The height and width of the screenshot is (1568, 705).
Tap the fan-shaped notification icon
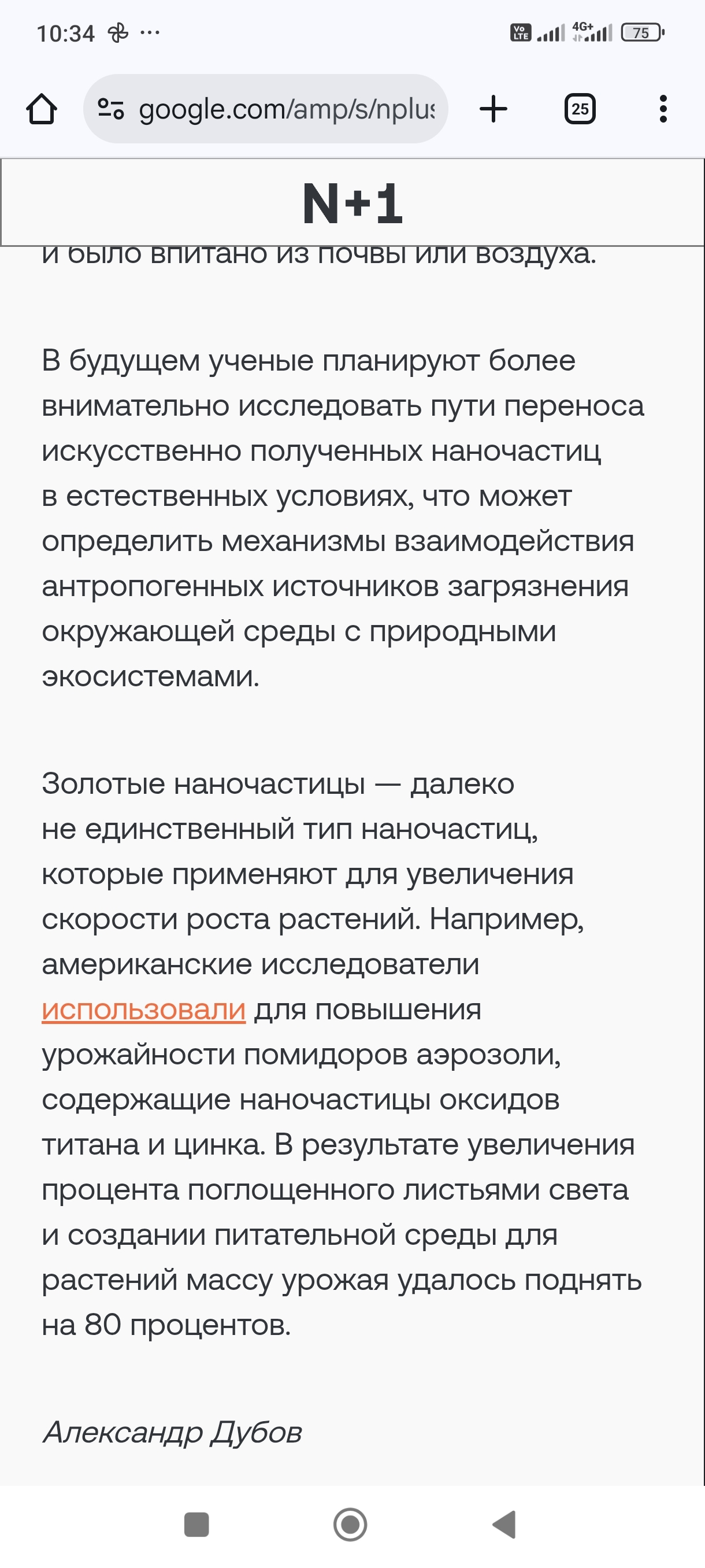coord(118,33)
